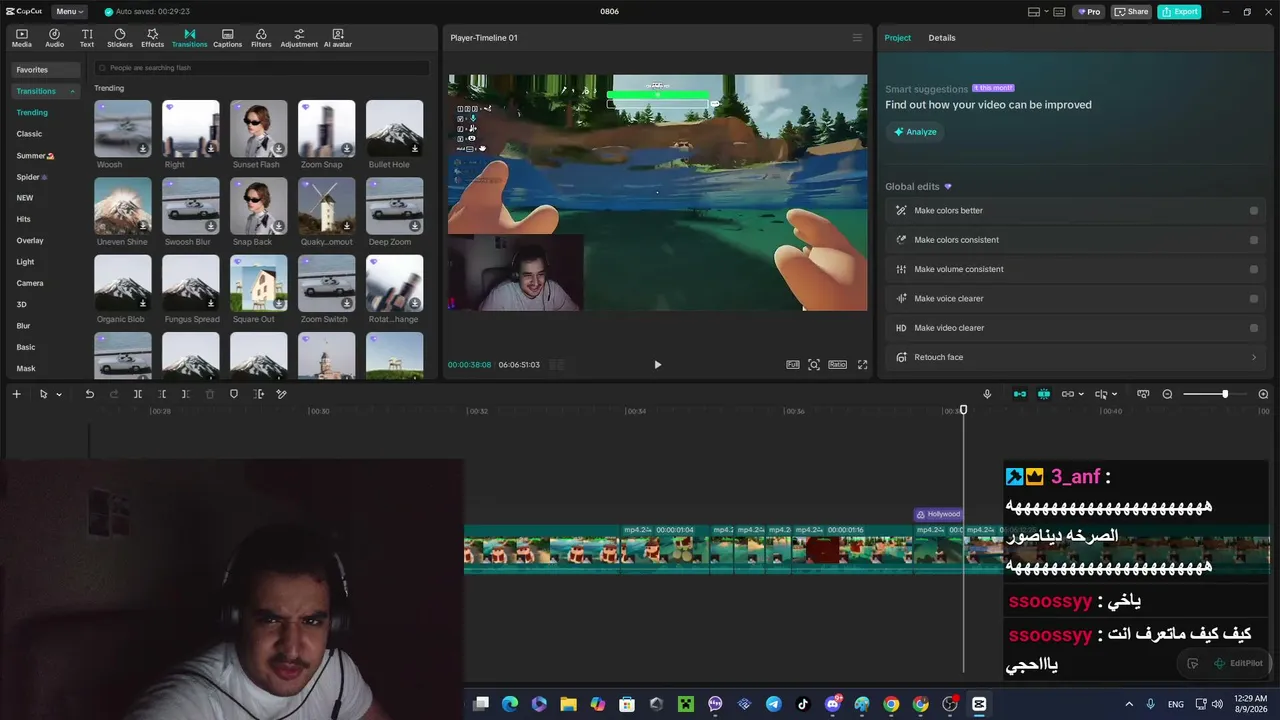Open the AI avatar panel
This screenshot has width=1280, height=720.
click(338, 38)
